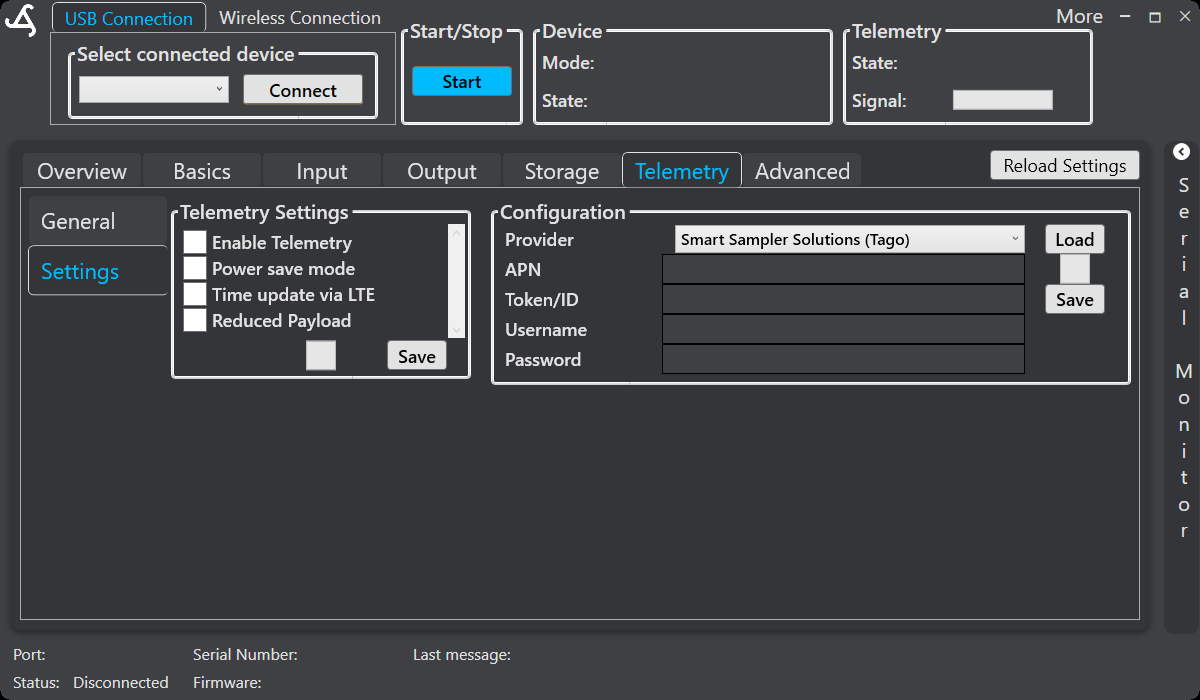Toggle Power save mode checkbox
The width and height of the screenshot is (1200, 700).
[195, 268]
